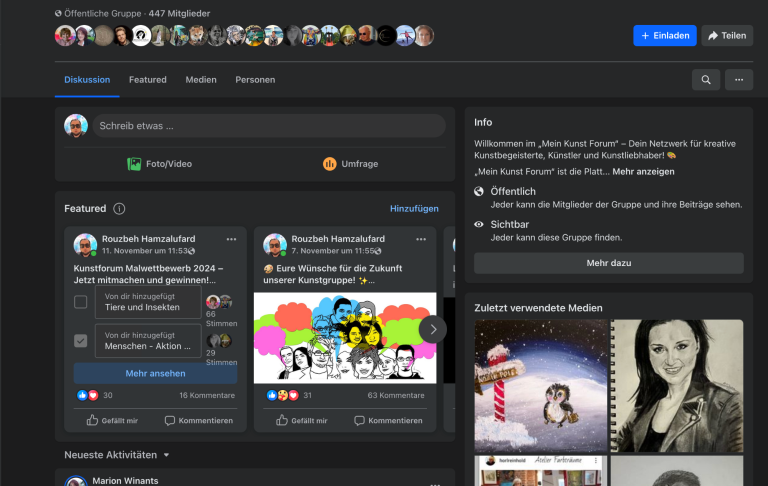Switch to the Diskussion tab
Screen dimensions: 768x486
pos(87,80)
